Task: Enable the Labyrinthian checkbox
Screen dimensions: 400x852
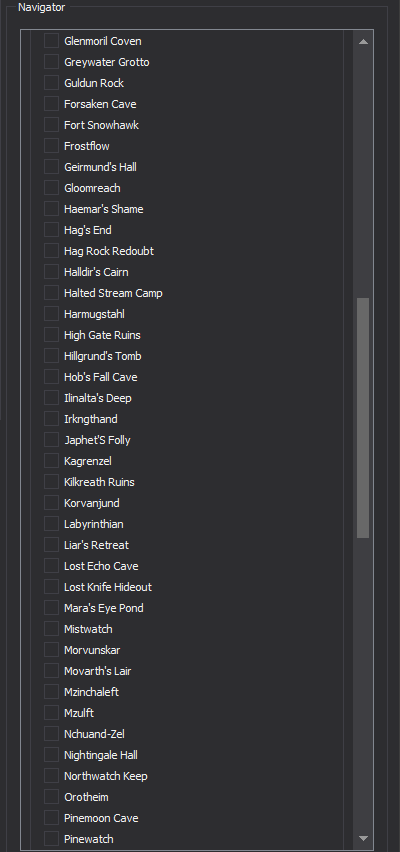Action: tap(52, 524)
